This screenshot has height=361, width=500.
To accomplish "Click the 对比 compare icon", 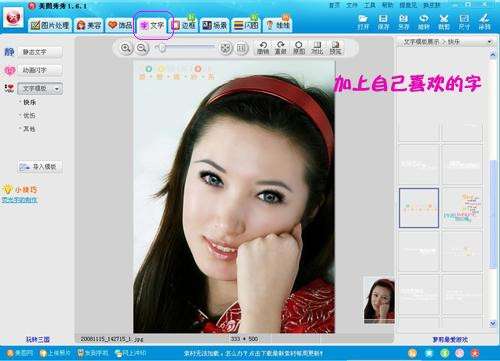I will [x=317, y=48].
